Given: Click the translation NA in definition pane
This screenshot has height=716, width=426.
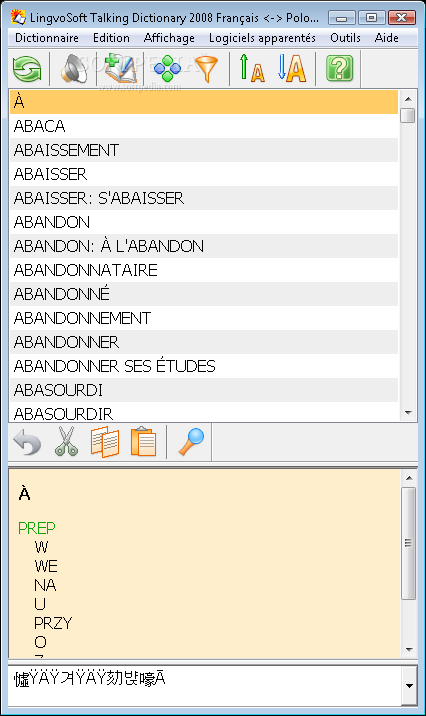Looking at the screenshot, I should click(x=45, y=585).
